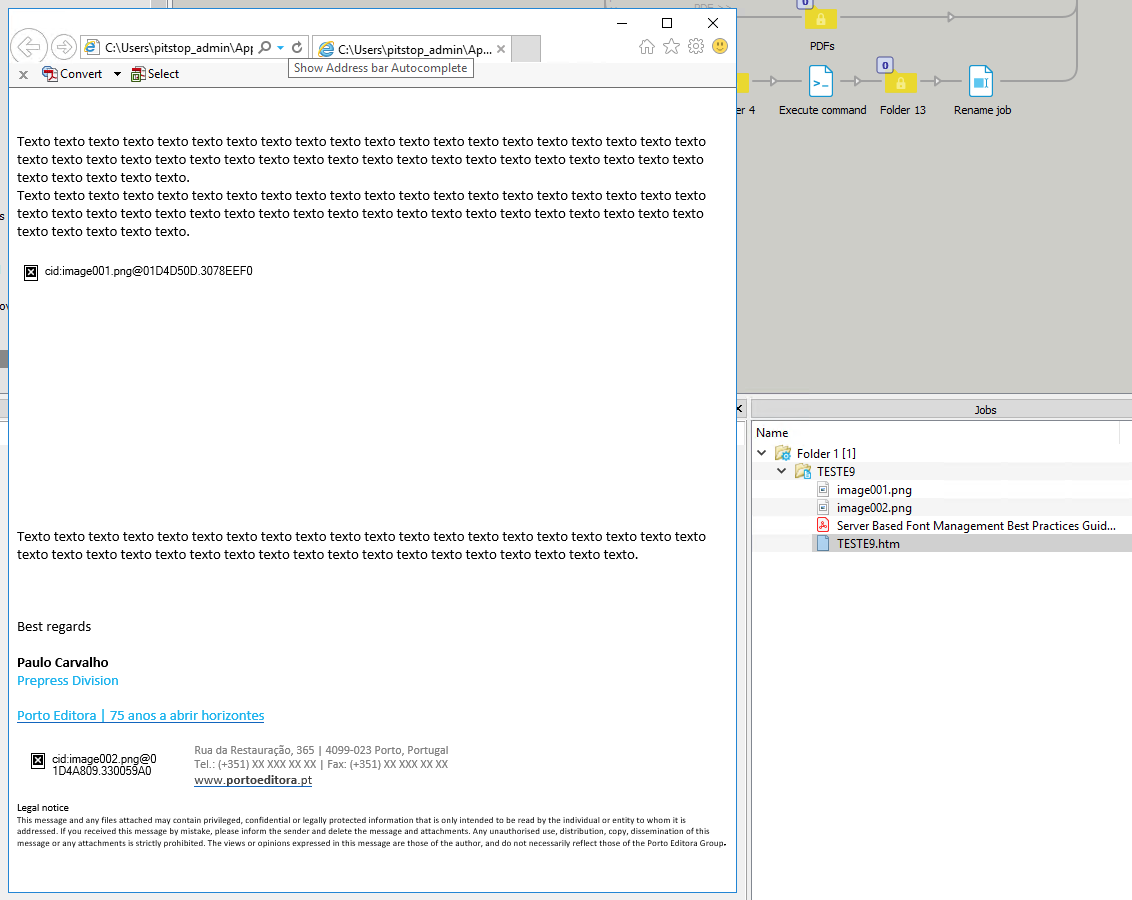Collapse the TESTE9 folder node
This screenshot has height=900, width=1132.
click(782, 471)
